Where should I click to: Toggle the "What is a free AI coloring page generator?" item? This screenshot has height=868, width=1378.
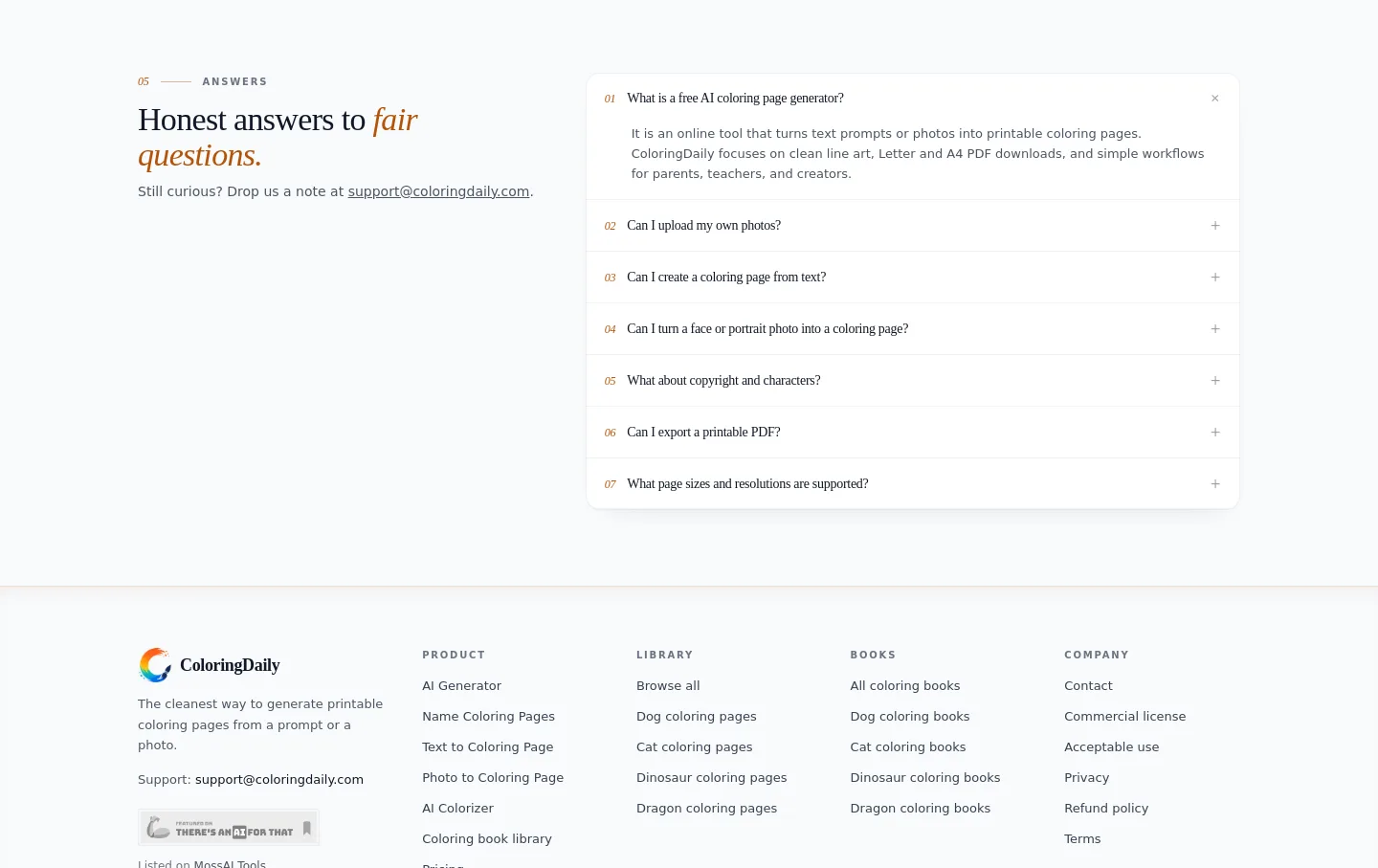pyautogui.click(x=912, y=99)
